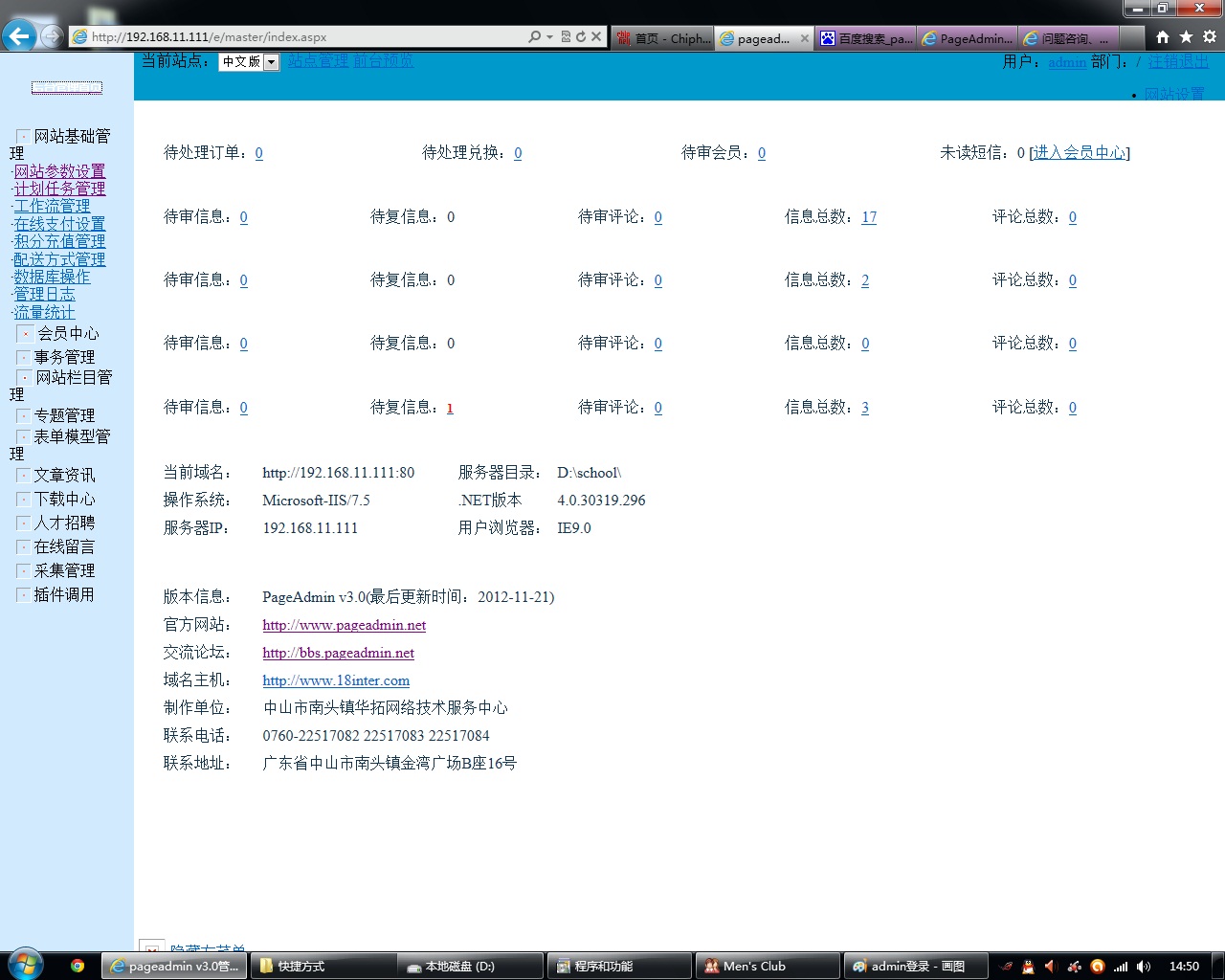Click the volume speaker tray icon
Viewport: 1225px width, 980px height.
[1144, 966]
